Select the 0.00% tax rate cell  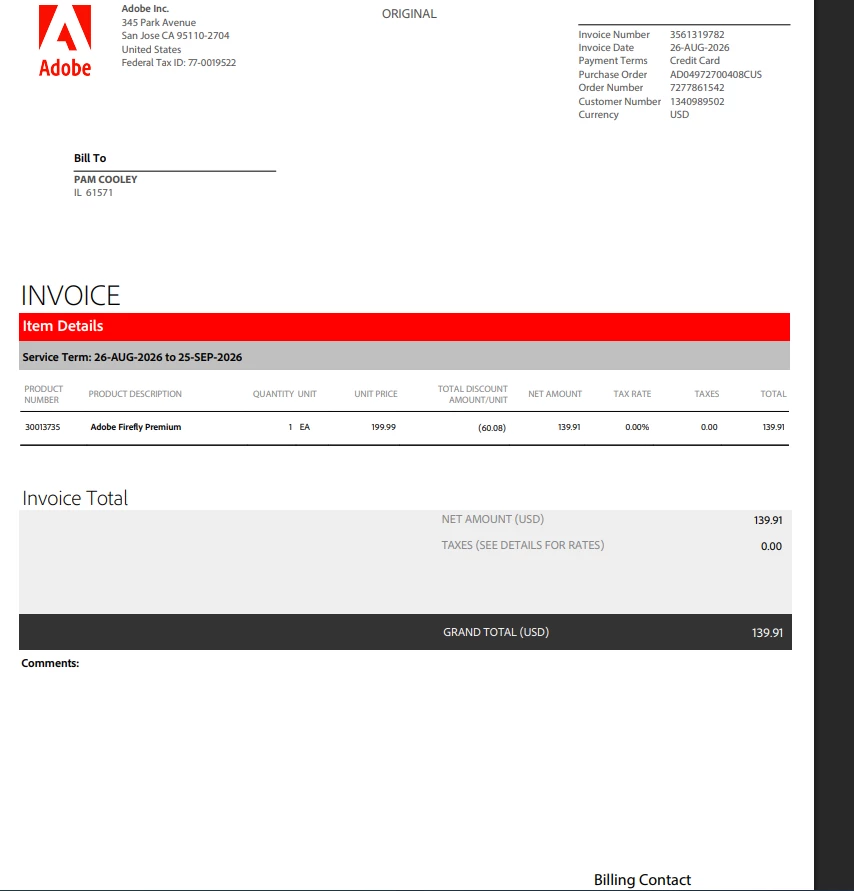637,427
